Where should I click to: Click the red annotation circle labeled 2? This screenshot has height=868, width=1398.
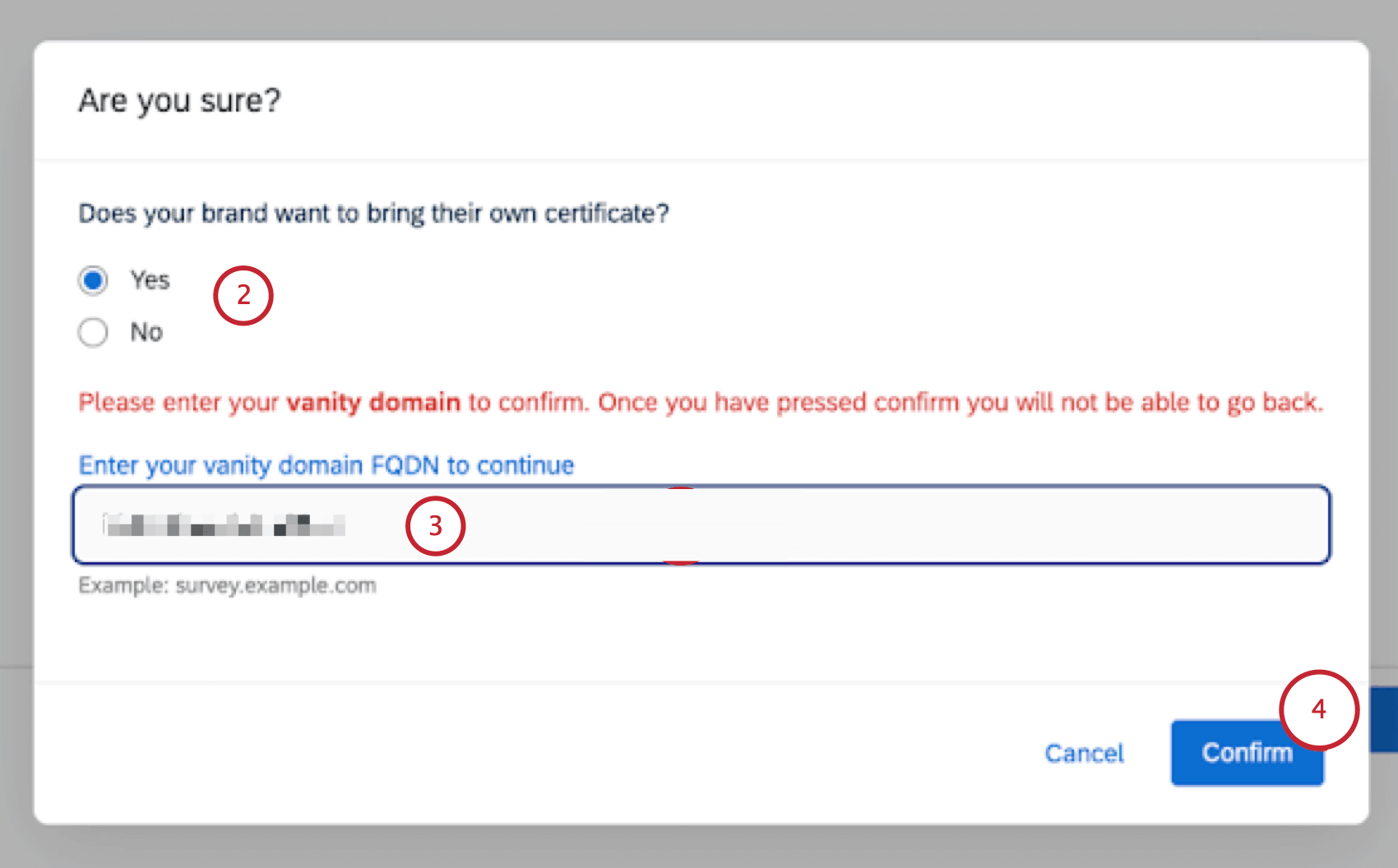[243, 296]
